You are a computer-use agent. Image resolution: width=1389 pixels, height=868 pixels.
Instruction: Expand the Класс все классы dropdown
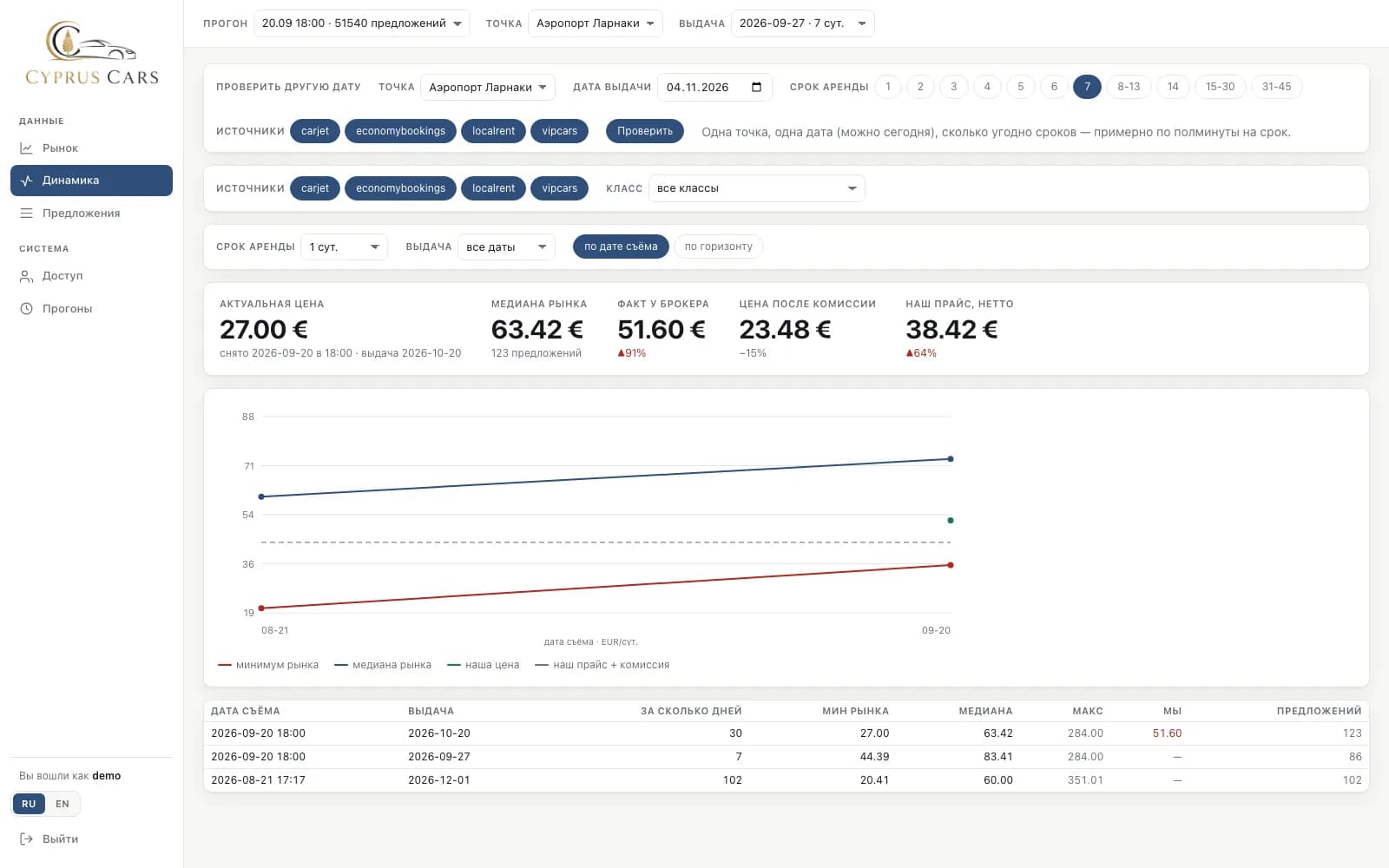[757, 188]
